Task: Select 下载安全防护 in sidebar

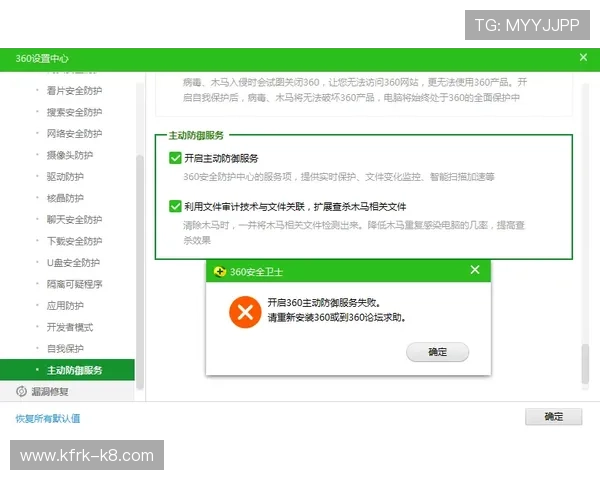Action: pos(74,241)
